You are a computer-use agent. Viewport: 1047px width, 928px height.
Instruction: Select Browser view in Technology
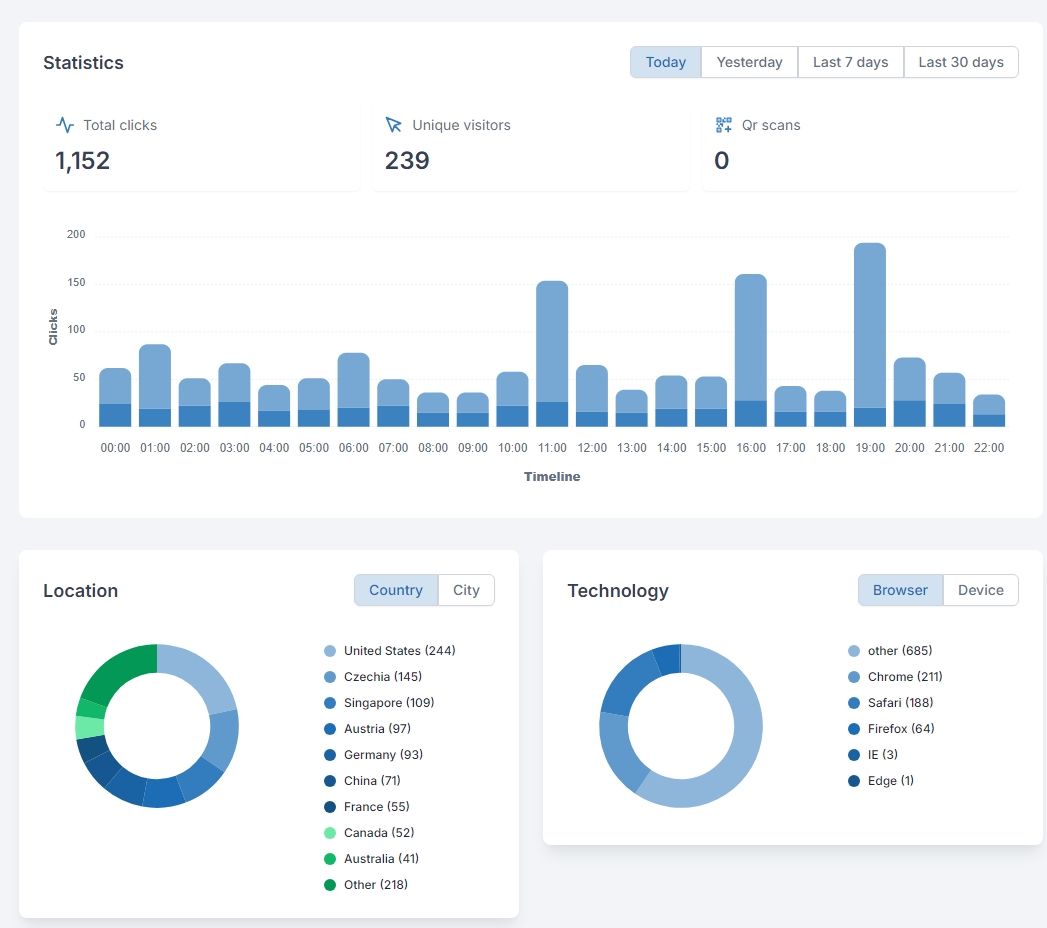click(x=900, y=590)
